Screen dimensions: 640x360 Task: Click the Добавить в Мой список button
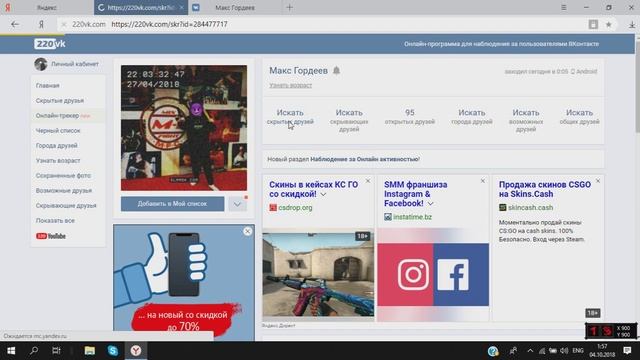[172, 204]
